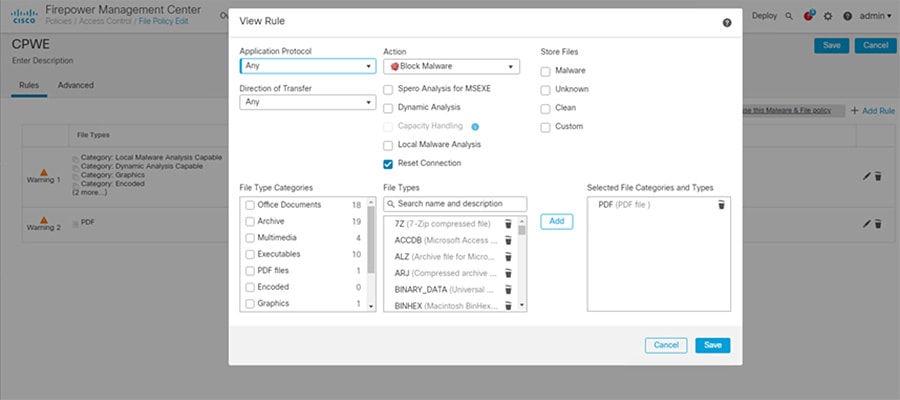Click Add Rule link
Image resolution: width=900 pixels, height=400 pixels.
(x=872, y=111)
